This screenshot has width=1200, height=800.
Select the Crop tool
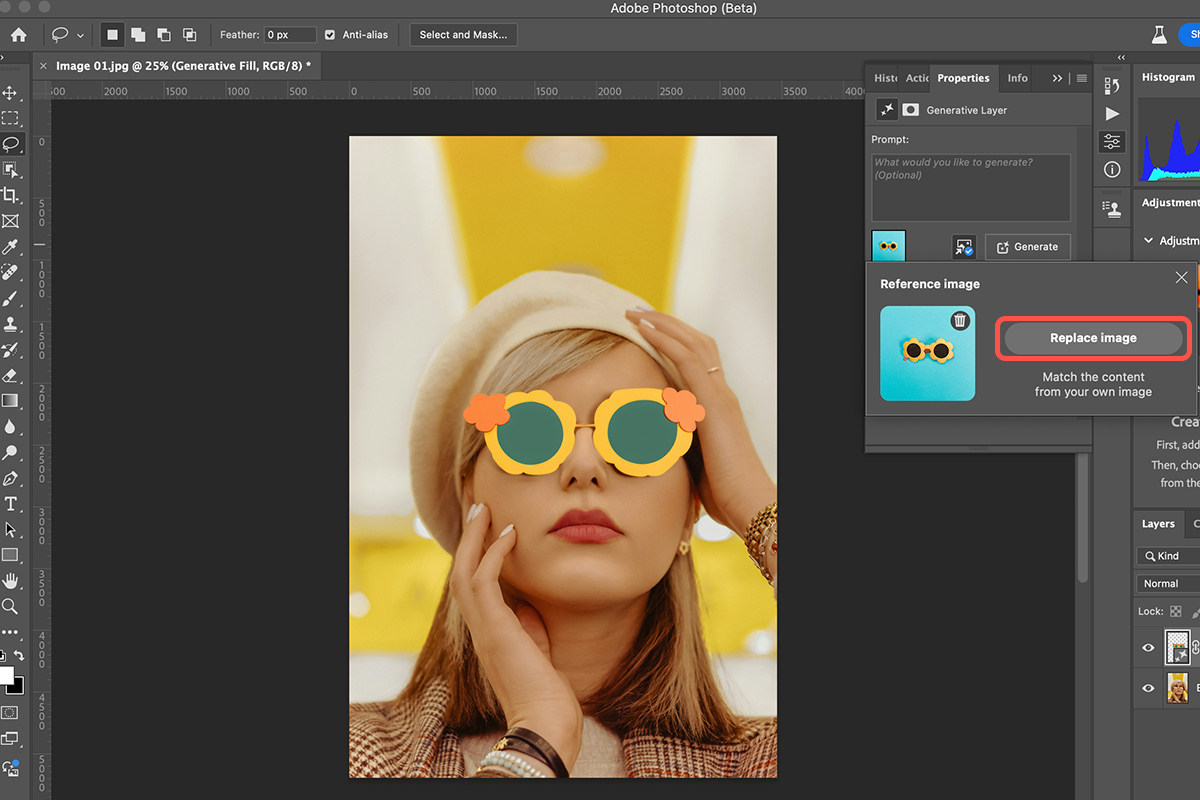(11, 195)
